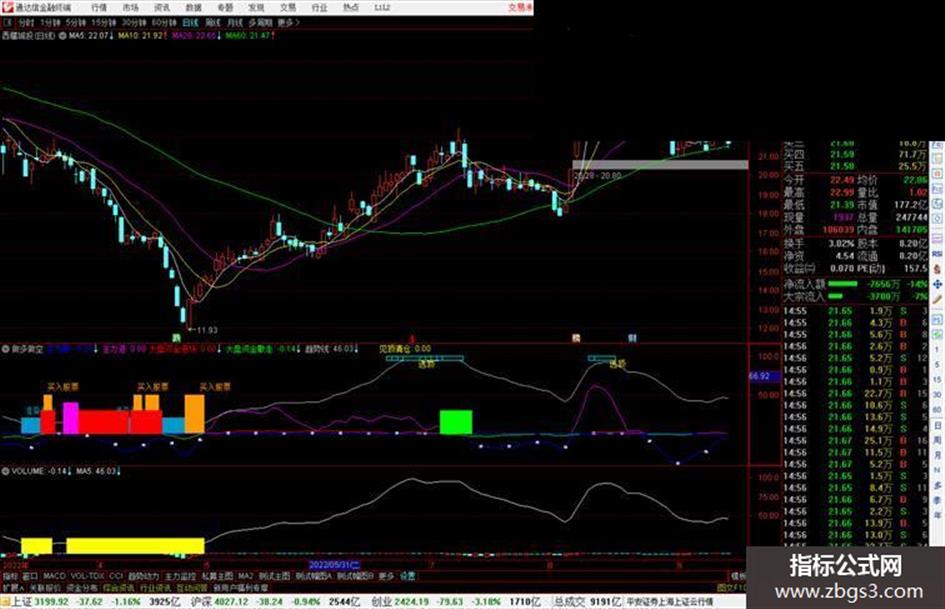Switch chart to 分时 view
The image size is (945, 609).
pyautogui.click(x=25, y=22)
